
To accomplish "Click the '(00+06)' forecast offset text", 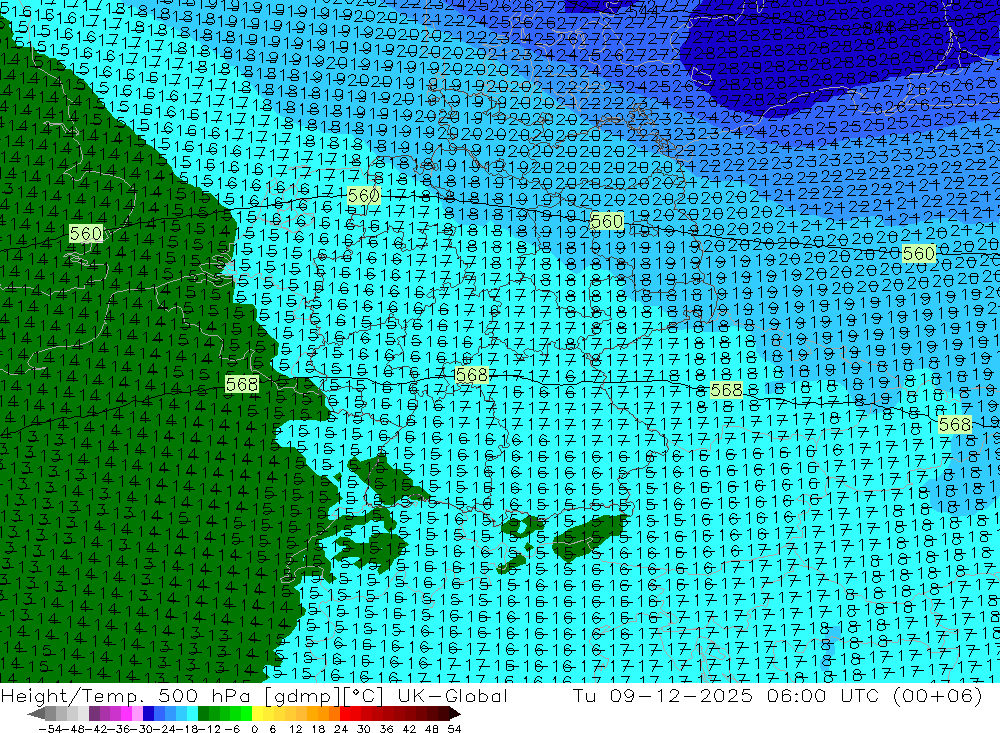I will click(x=937, y=695).
